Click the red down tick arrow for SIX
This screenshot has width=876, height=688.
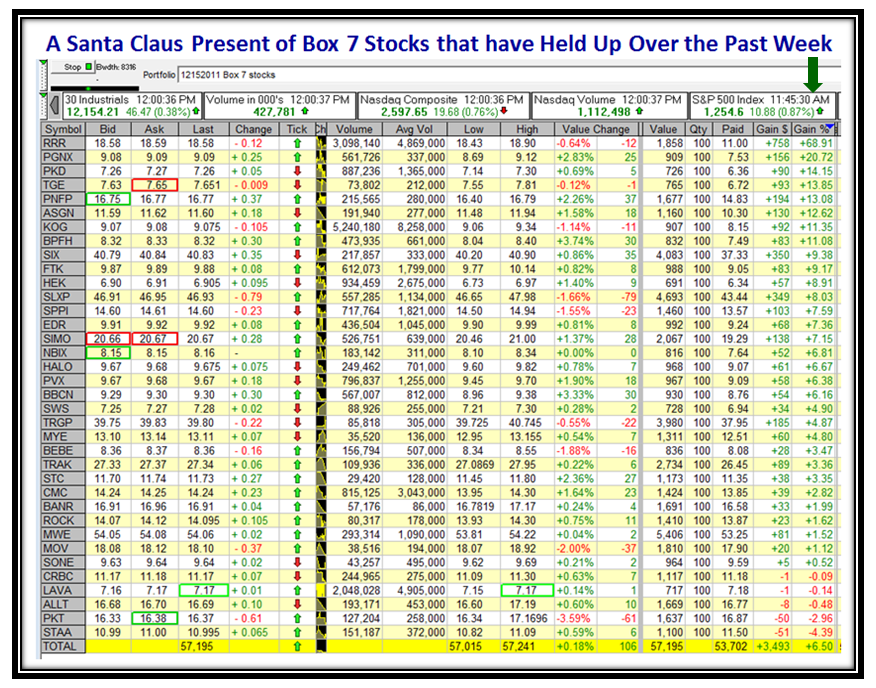click(297, 255)
